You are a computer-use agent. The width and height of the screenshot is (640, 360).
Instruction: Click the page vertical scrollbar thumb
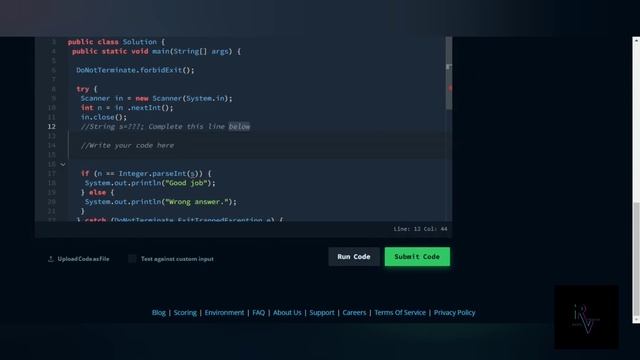[x=636, y=258]
